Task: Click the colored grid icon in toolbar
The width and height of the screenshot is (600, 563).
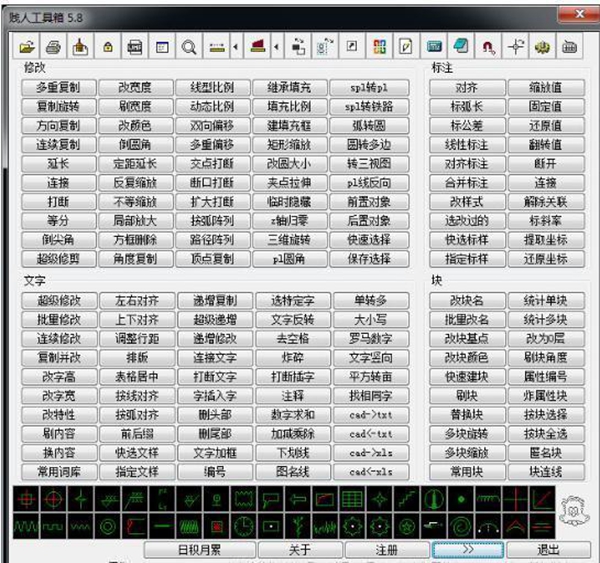Action: tap(379, 46)
